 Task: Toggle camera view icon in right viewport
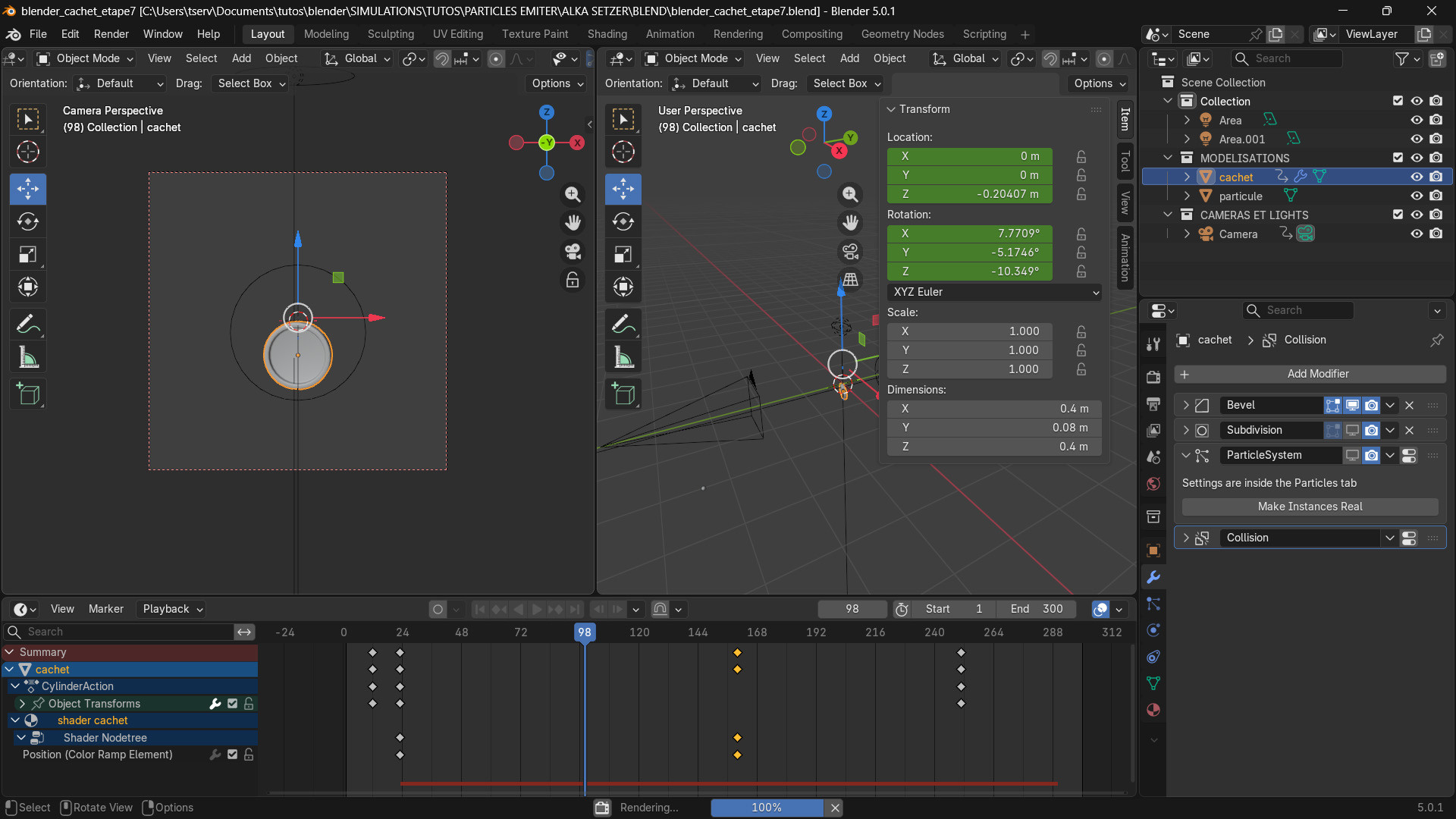[x=850, y=251]
